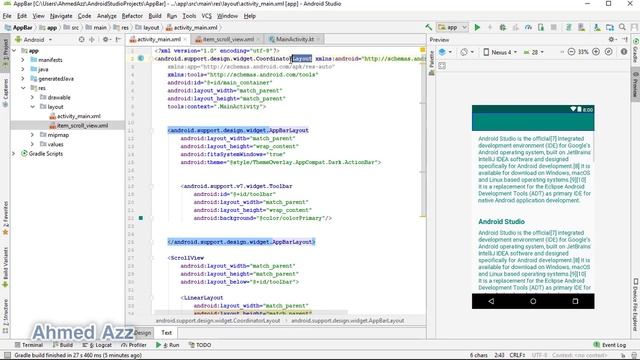Open the design surface layers dropdown
Viewport: 640px width, 360px height.
coord(445,52)
